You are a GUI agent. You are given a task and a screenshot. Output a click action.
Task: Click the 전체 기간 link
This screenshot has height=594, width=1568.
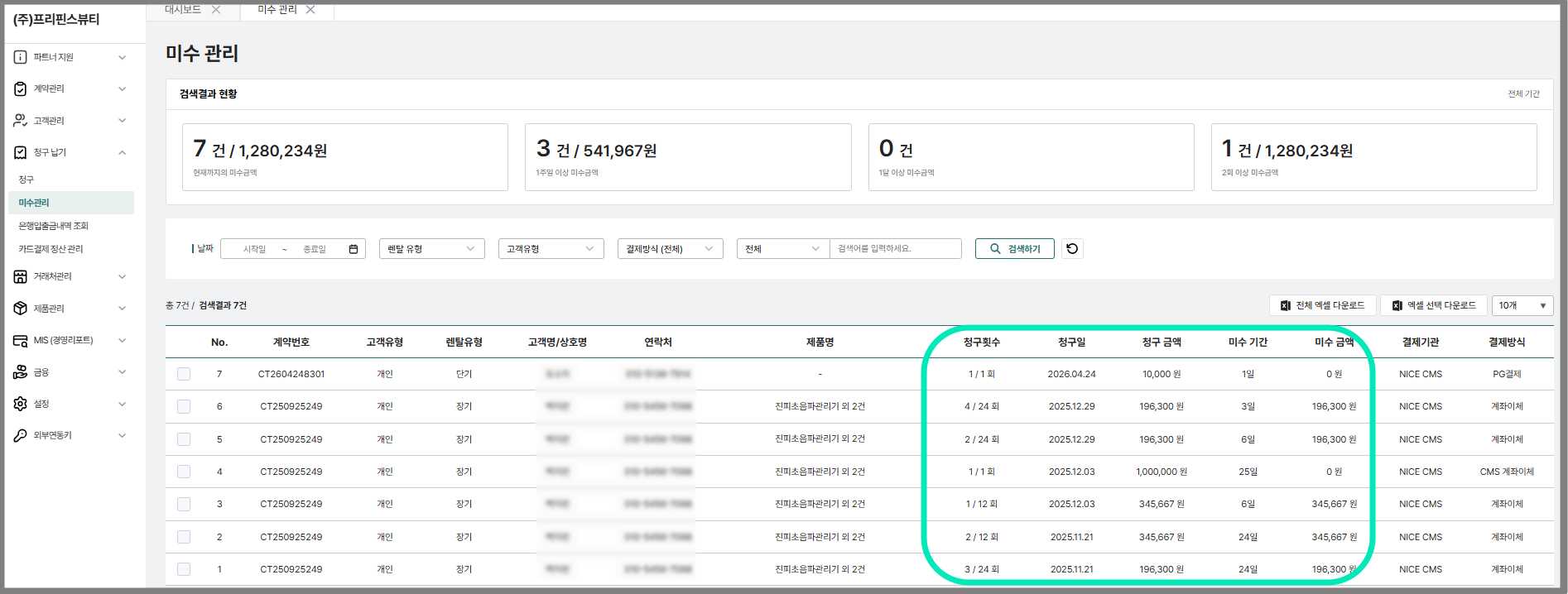pyautogui.click(x=1523, y=94)
